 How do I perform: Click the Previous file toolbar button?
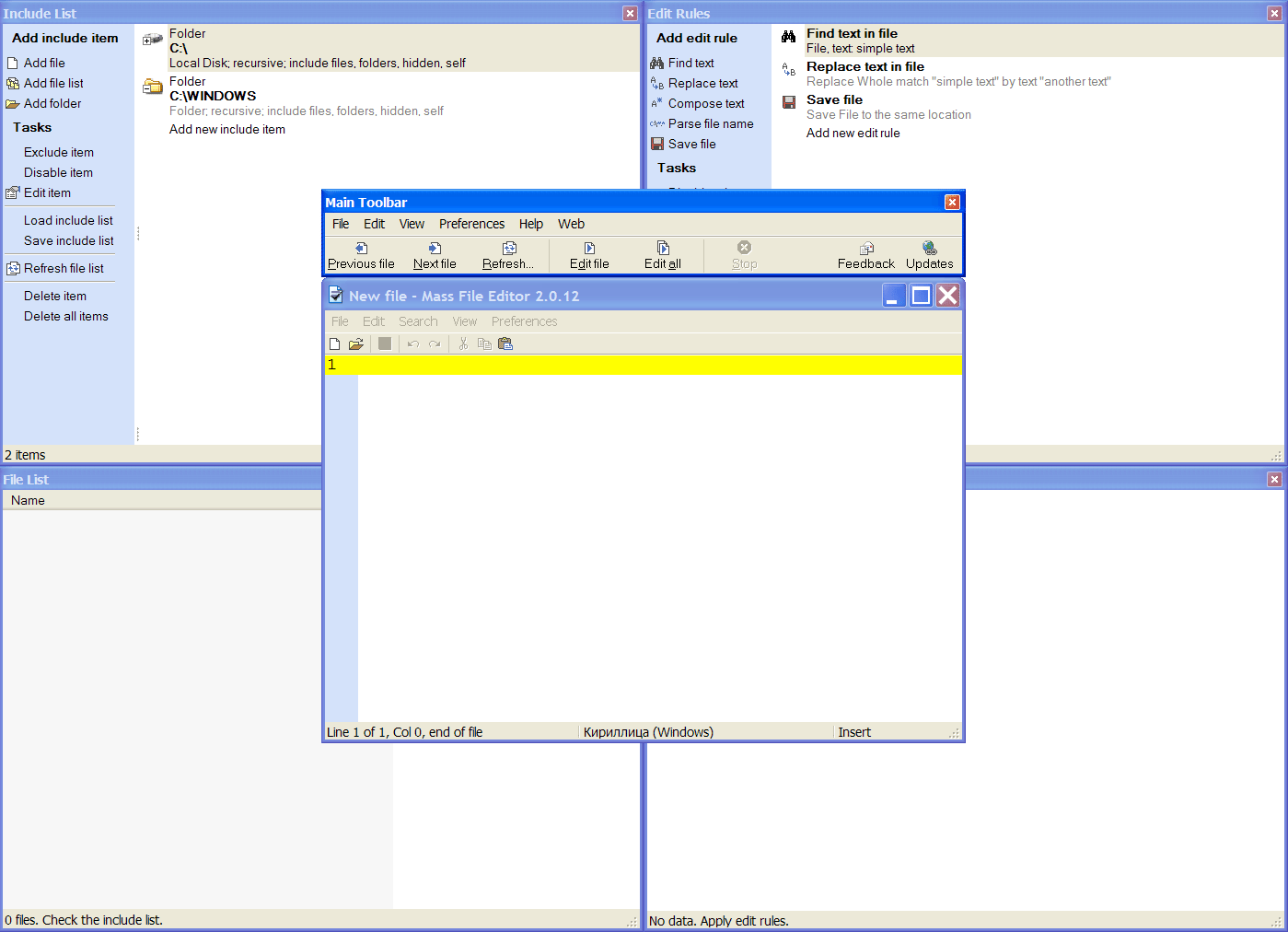pyautogui.click(x=361, y=256)
